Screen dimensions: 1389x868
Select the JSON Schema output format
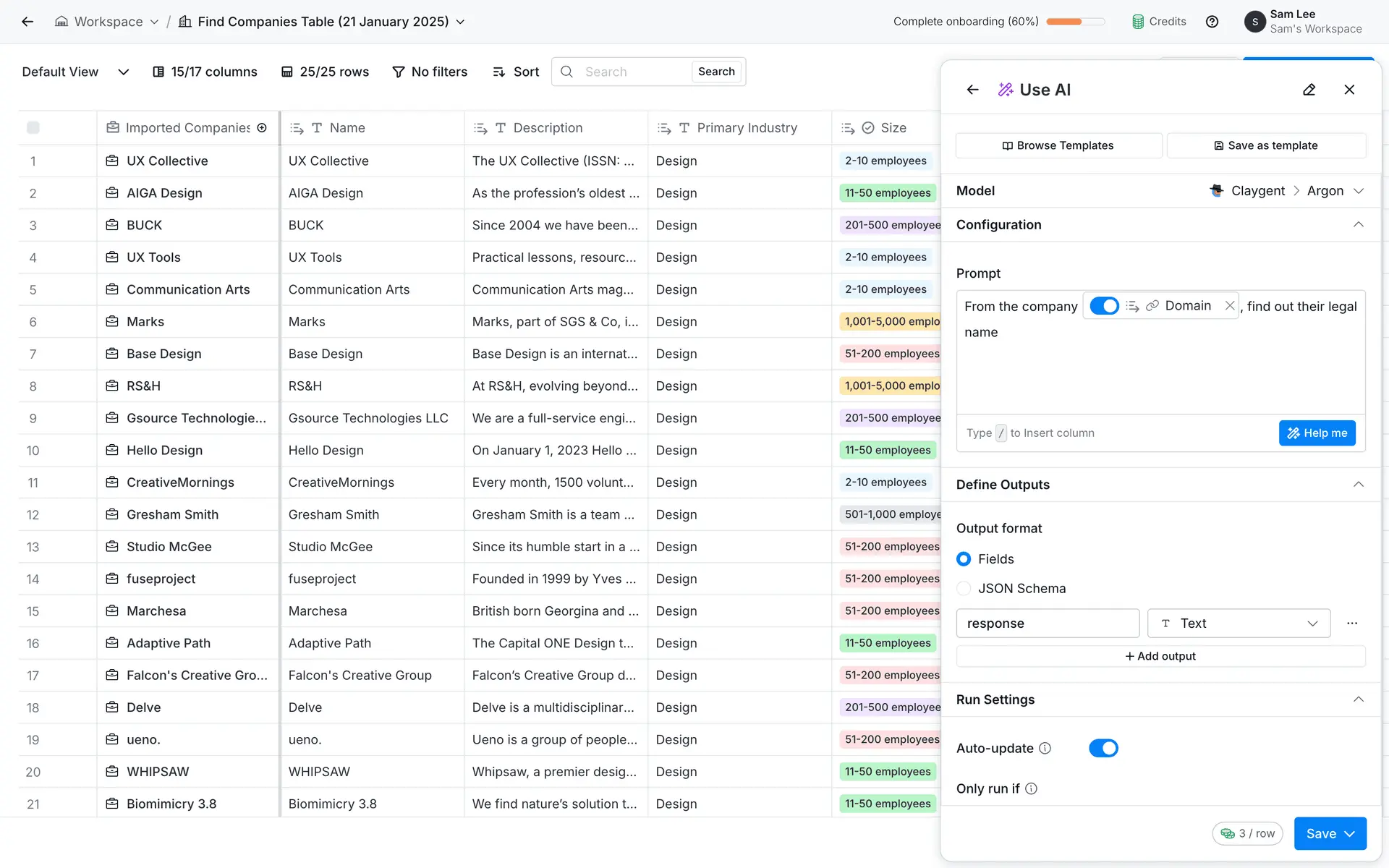tap(964, 588)
